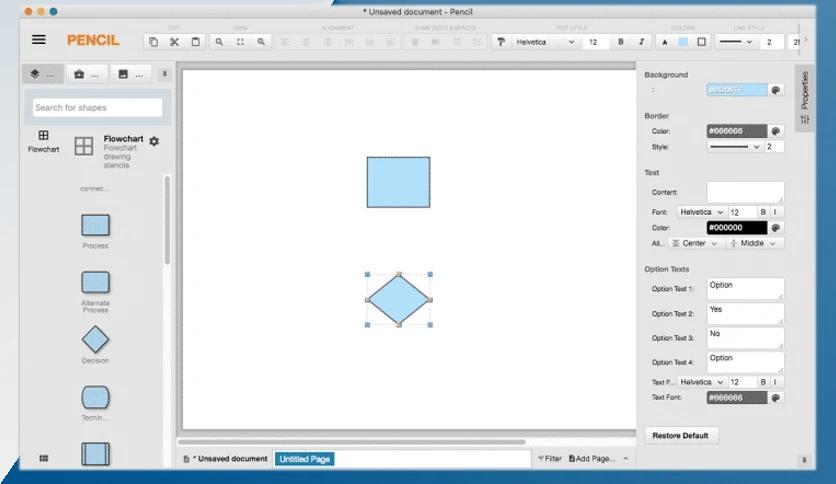Click the format painter icon
This screenshot has height=484, width=836.
click(501, 42)
